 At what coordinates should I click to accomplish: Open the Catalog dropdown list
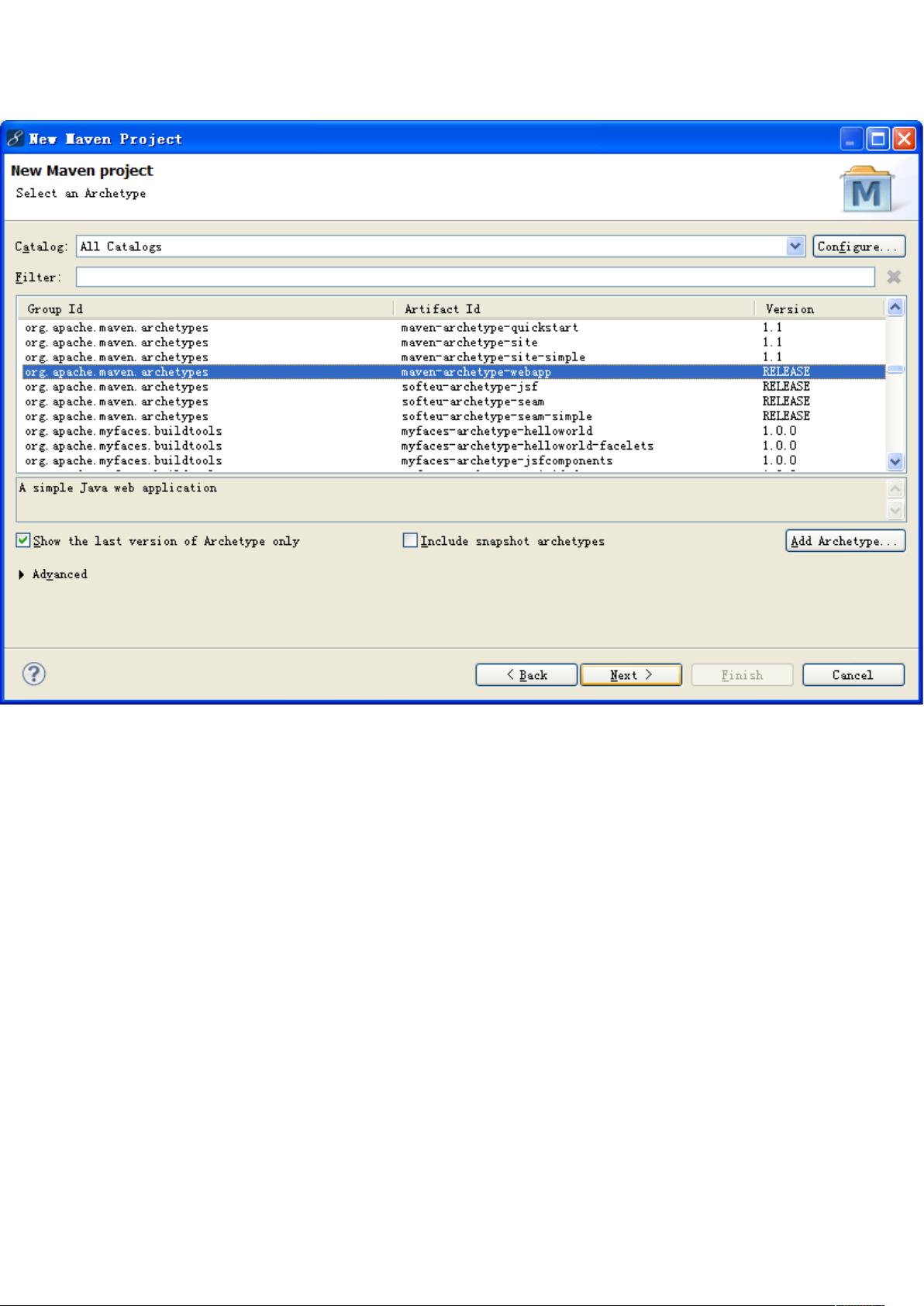795,246
